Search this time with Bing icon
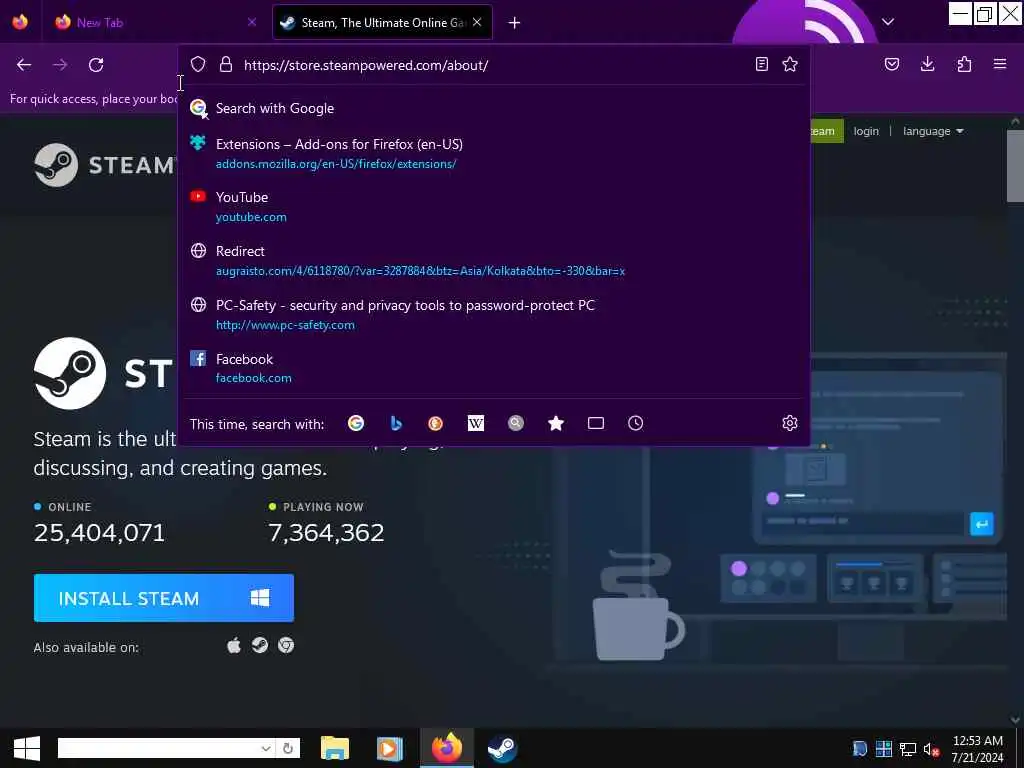The width and height of the screenshot is (1024, 768). pyautogui.click(x=396, y=423)
